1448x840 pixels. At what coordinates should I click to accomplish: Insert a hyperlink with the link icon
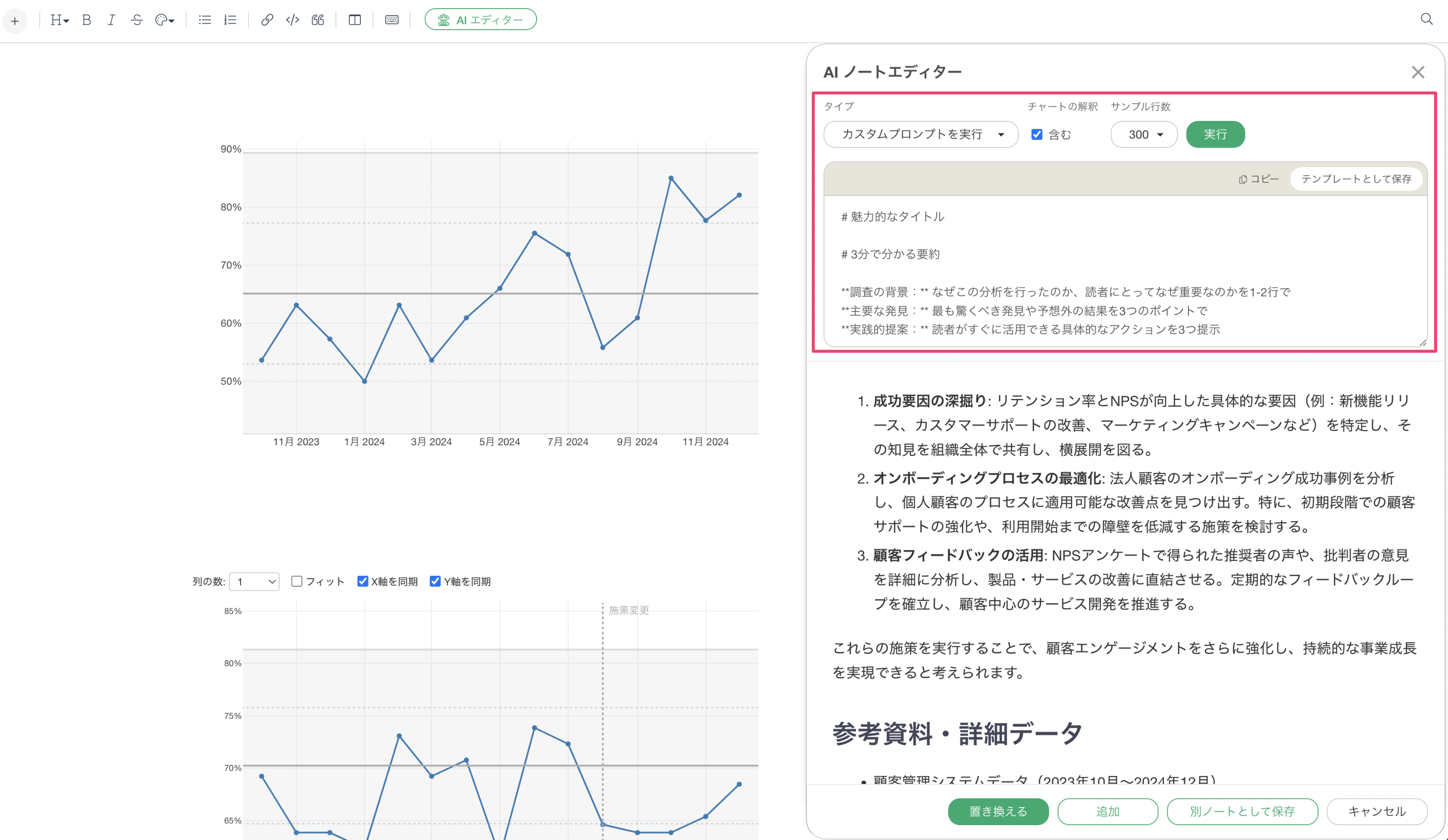(x=267, y=20)
